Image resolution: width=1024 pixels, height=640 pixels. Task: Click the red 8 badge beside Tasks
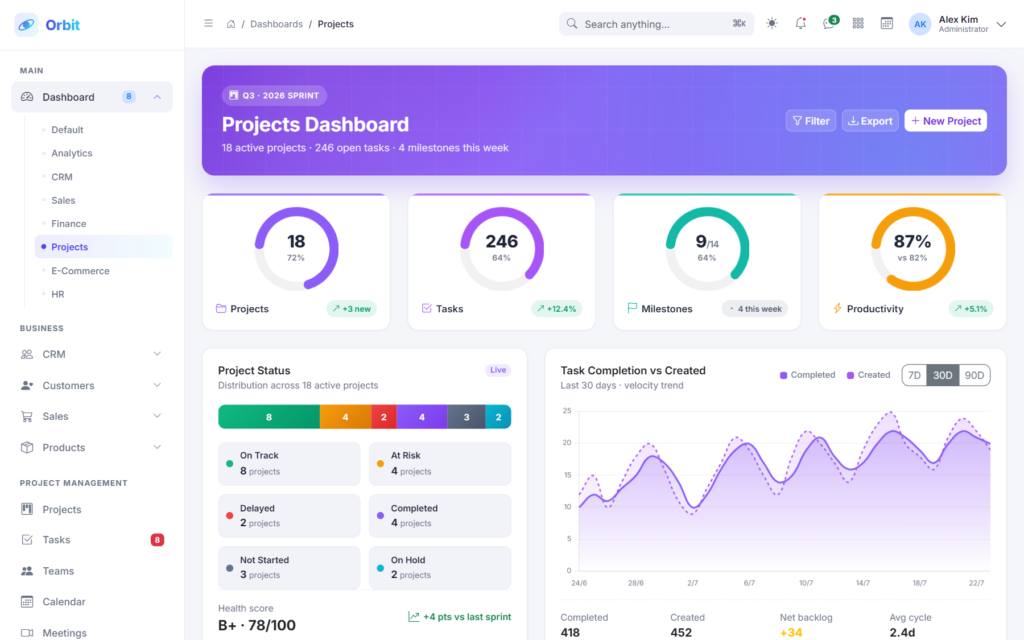[157, 539]
